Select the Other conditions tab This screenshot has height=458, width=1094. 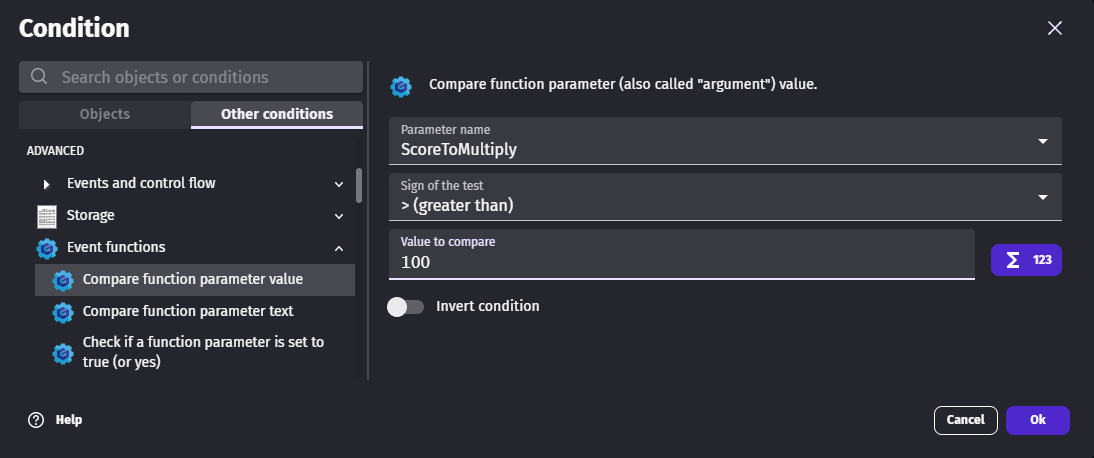(x=277, y=114)
